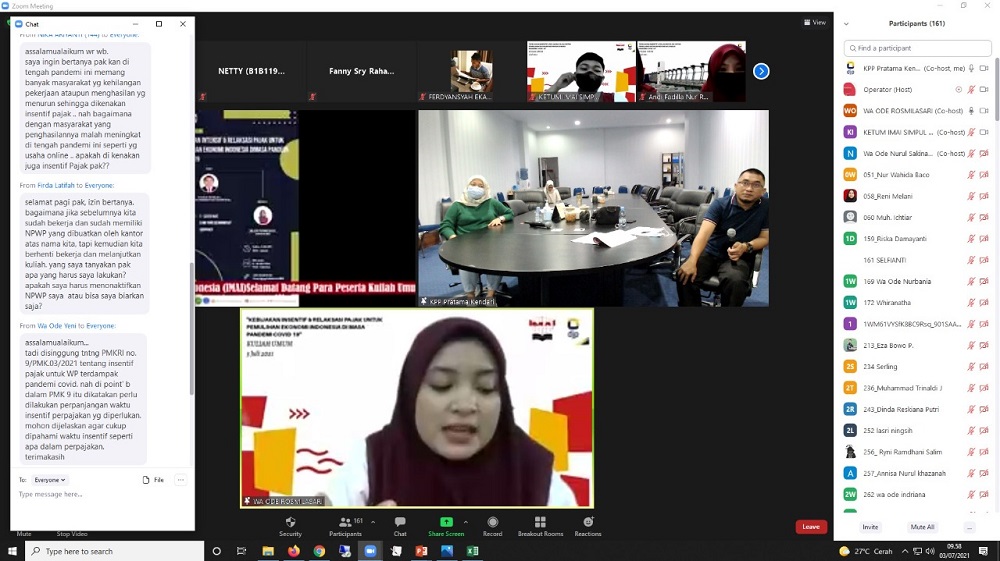The height and width of the screenshot is (561, 1000).
Task: Click the Chat icon in meeting toolbar
Action: [400, 522]
